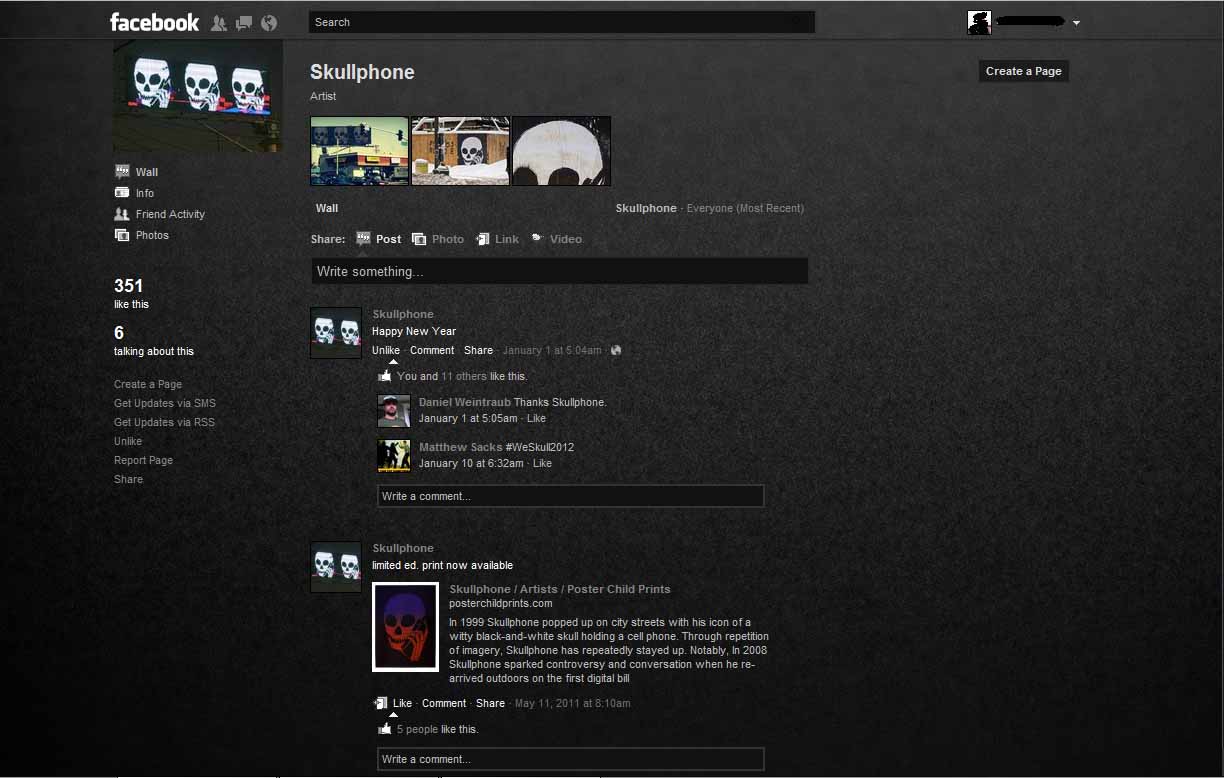Open the 'Everyone (Most Recent)' wall filter
The width and height of the screenshot is (1224, 778).
point(745,208)
